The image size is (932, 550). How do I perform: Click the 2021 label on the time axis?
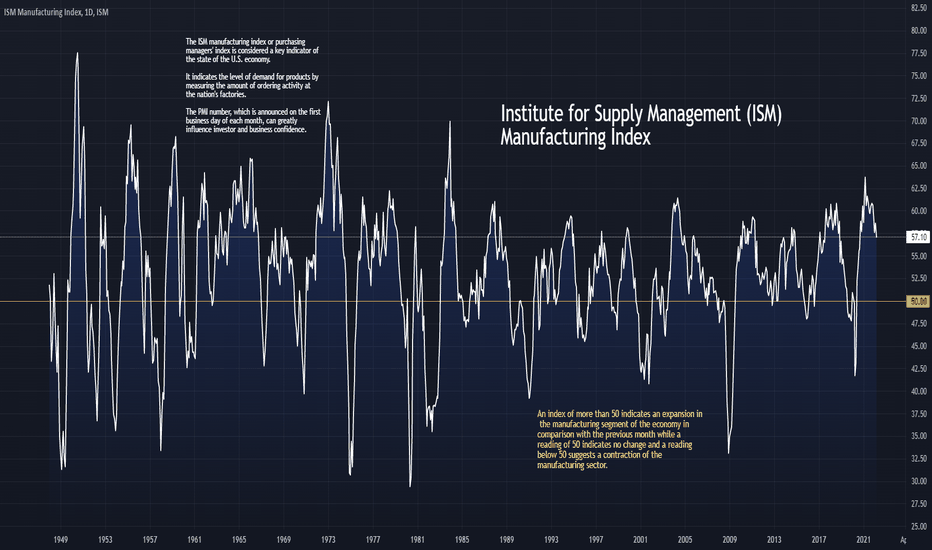point(863,540)
